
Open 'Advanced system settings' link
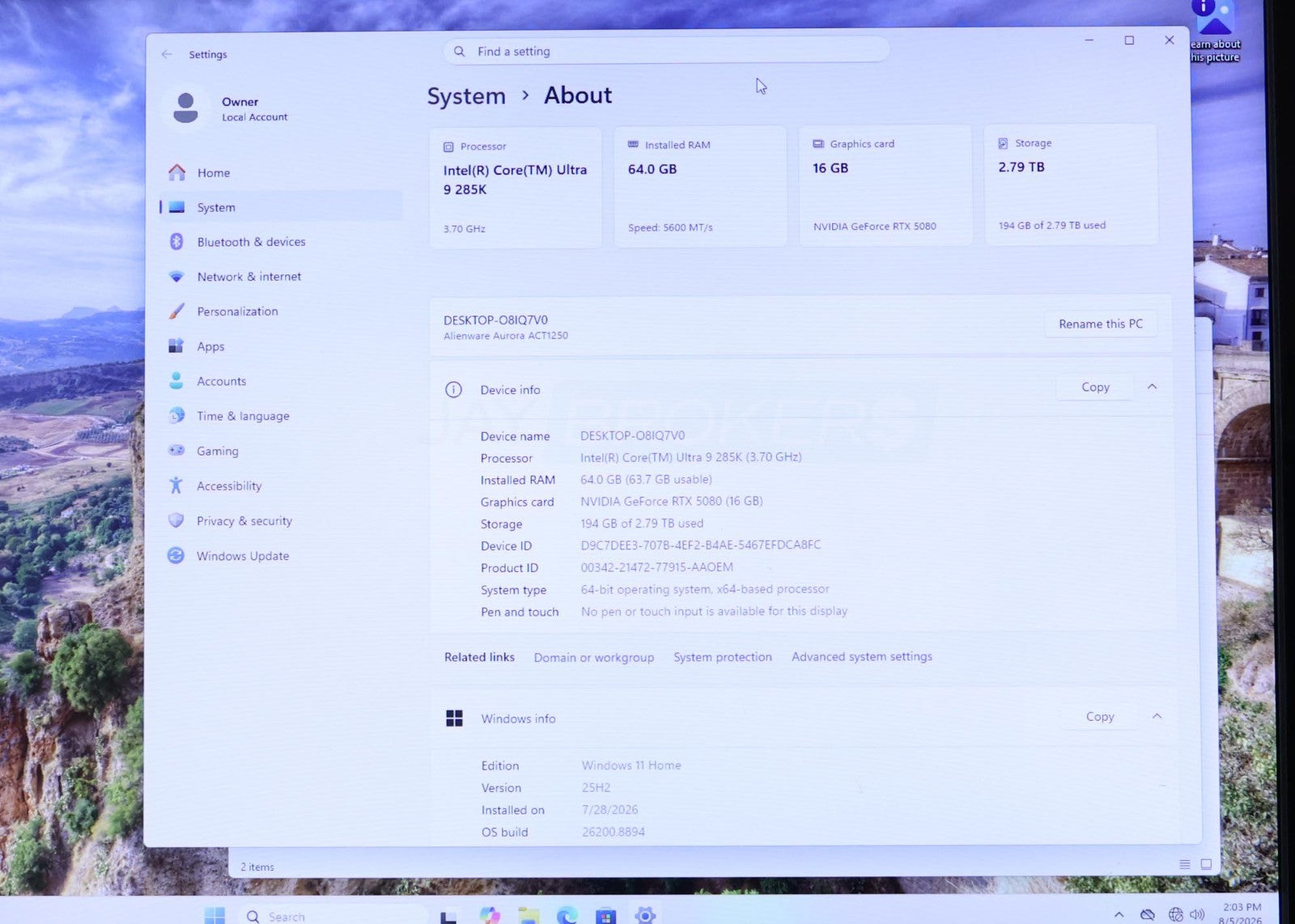coord(862,656)
